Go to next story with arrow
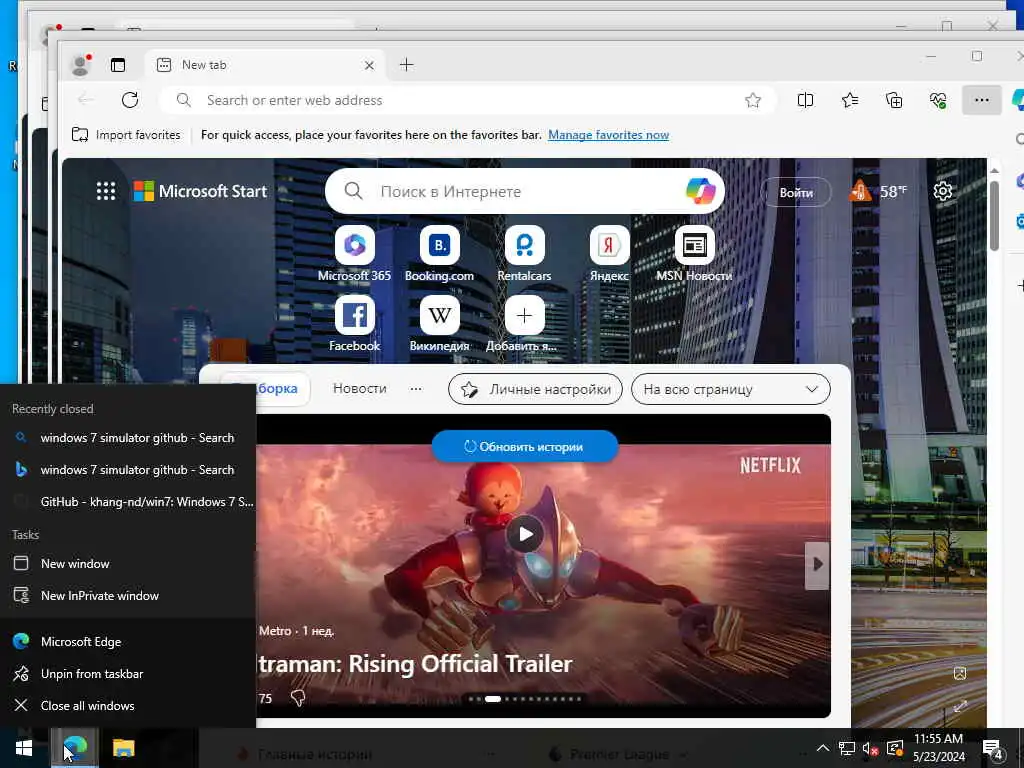The height and width of the screenshot is (768, 1024). 817,564
